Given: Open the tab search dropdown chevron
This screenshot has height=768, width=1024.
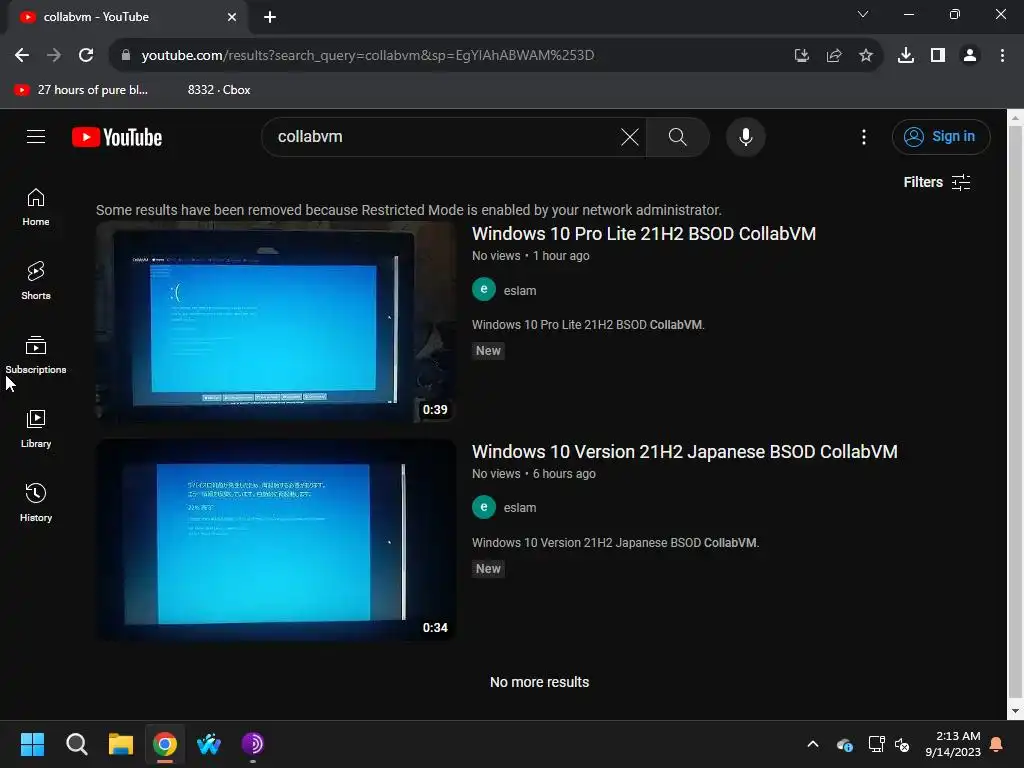Looking at the screenshot, I should (862, 14).
